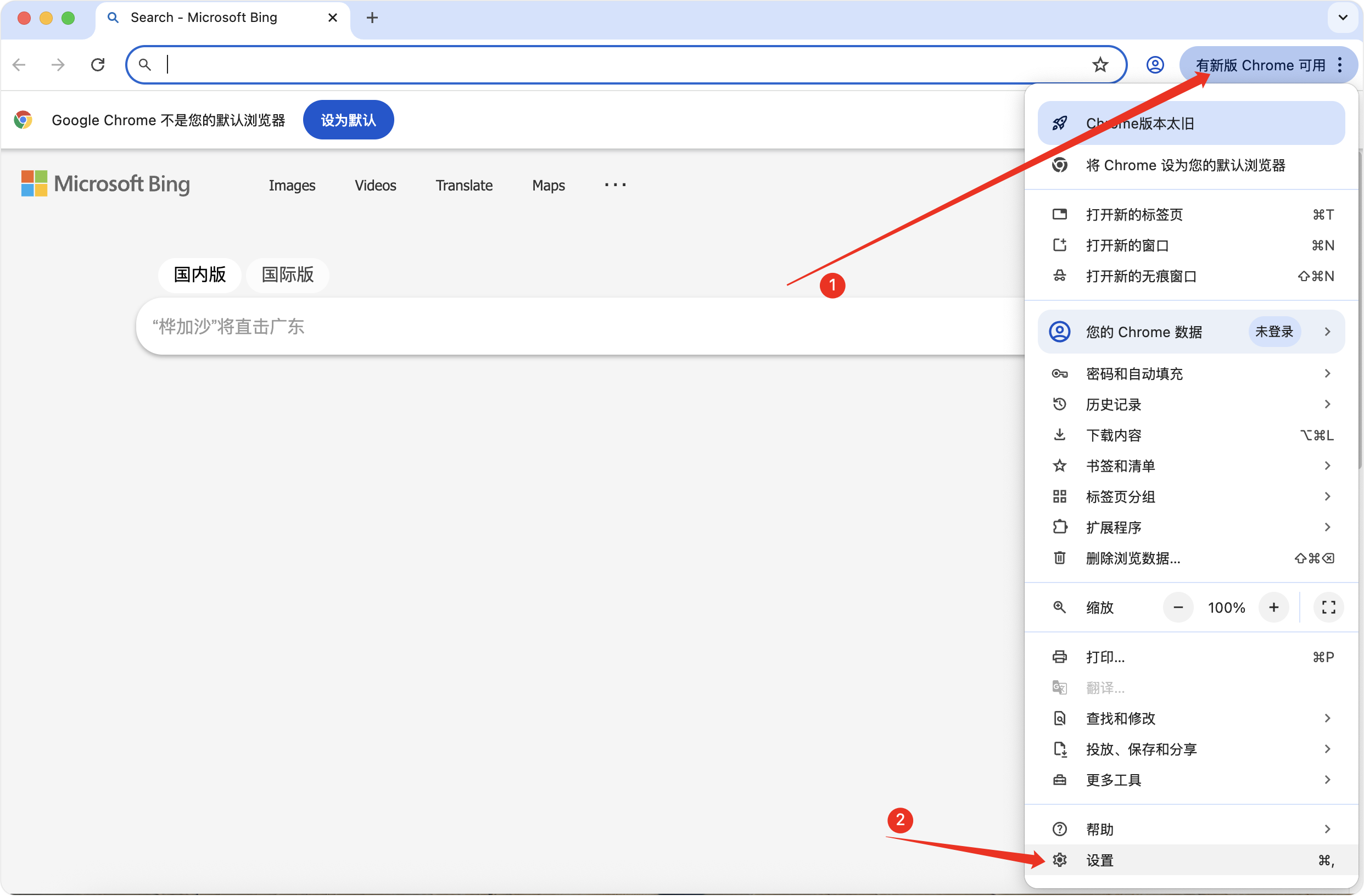The width and height of the screenshot is (1364, 896).
Task: Click the fullscreen icon next to zoom
Action: pos(1328,607)
